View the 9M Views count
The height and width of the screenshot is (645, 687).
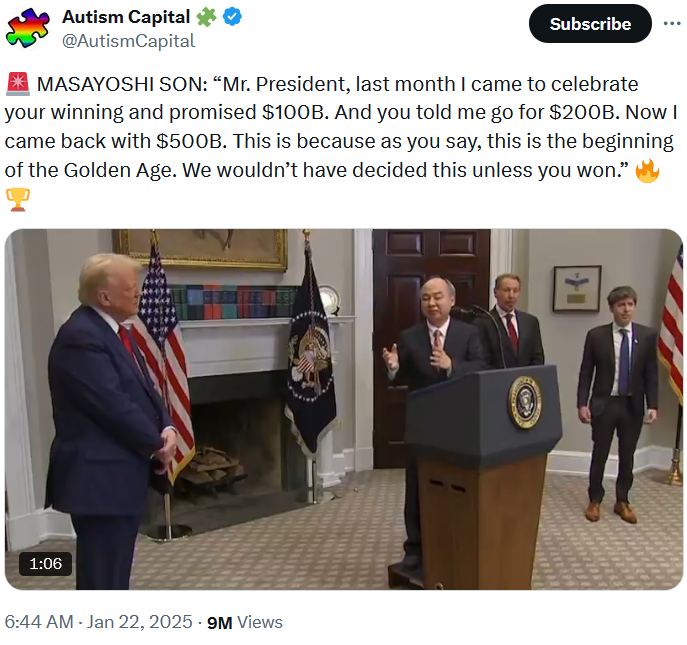point(244,622)
